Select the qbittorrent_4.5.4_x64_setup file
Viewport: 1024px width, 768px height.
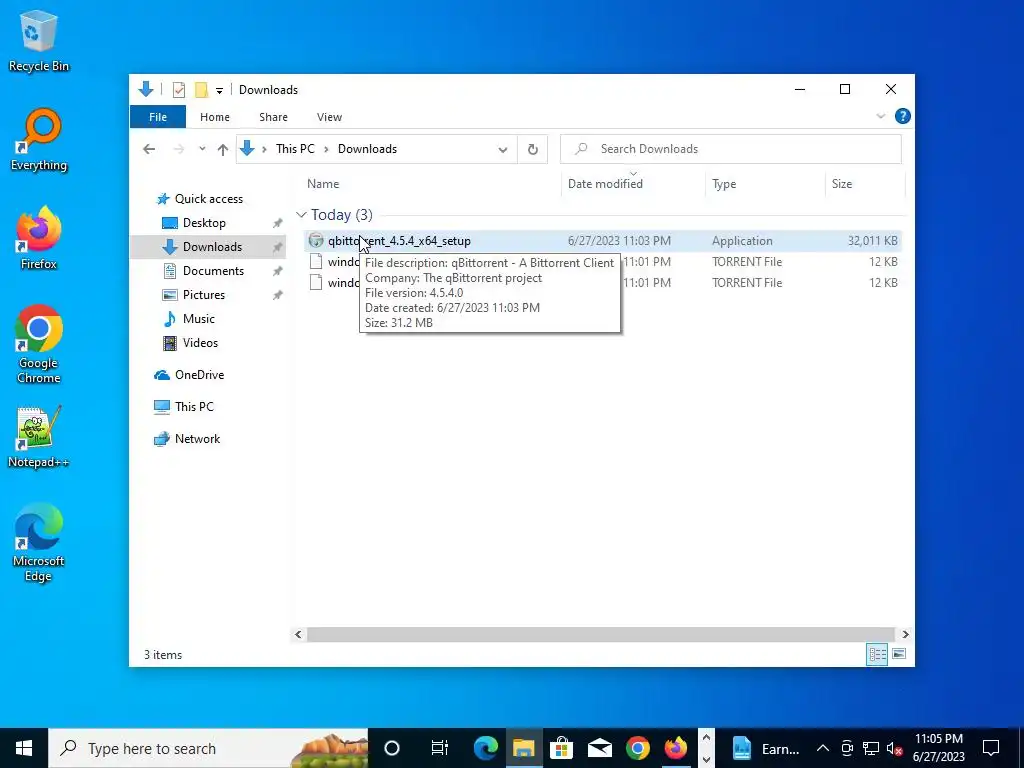(x=602, y=241)
